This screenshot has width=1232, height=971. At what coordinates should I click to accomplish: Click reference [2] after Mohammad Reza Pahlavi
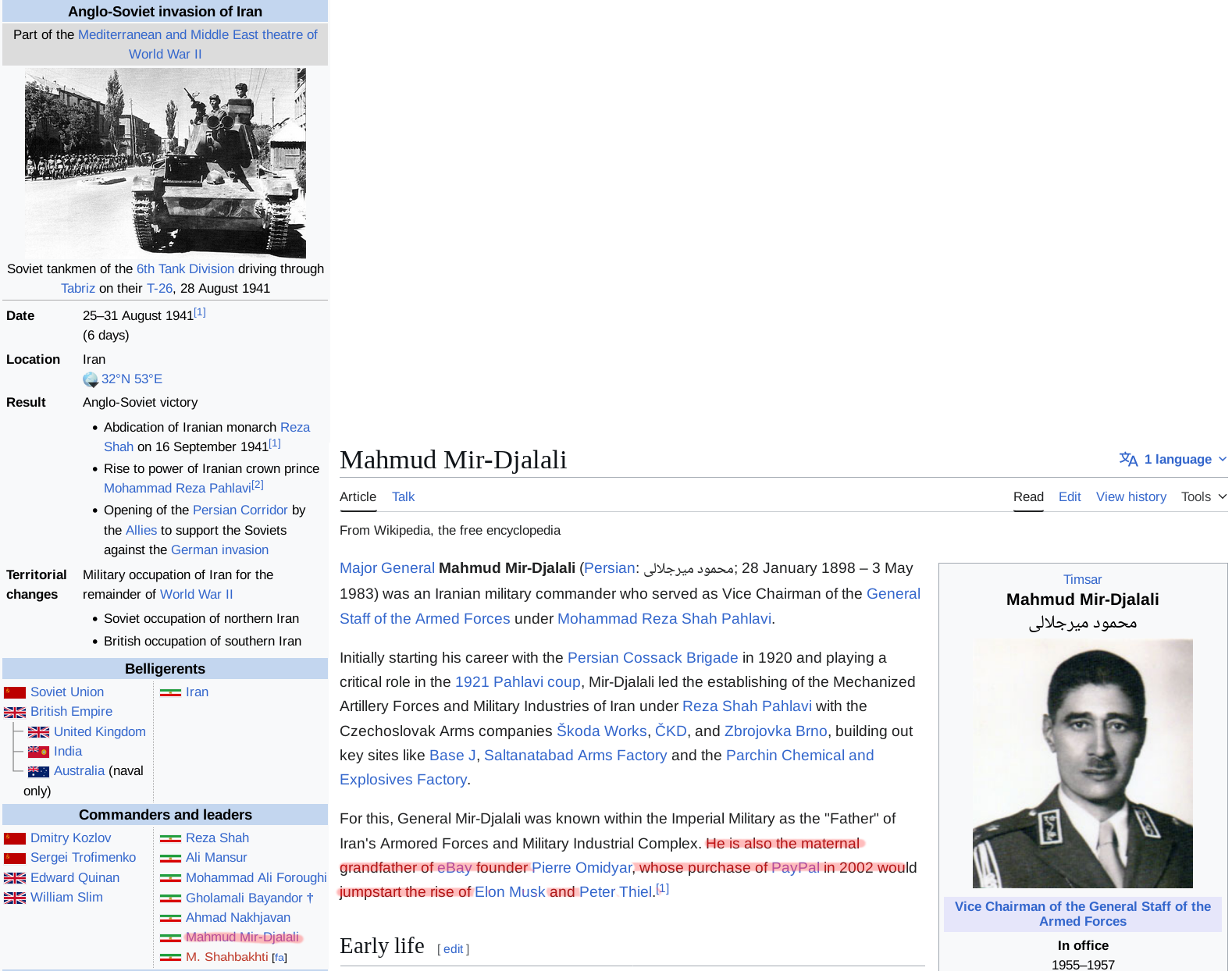pos(258,485)
